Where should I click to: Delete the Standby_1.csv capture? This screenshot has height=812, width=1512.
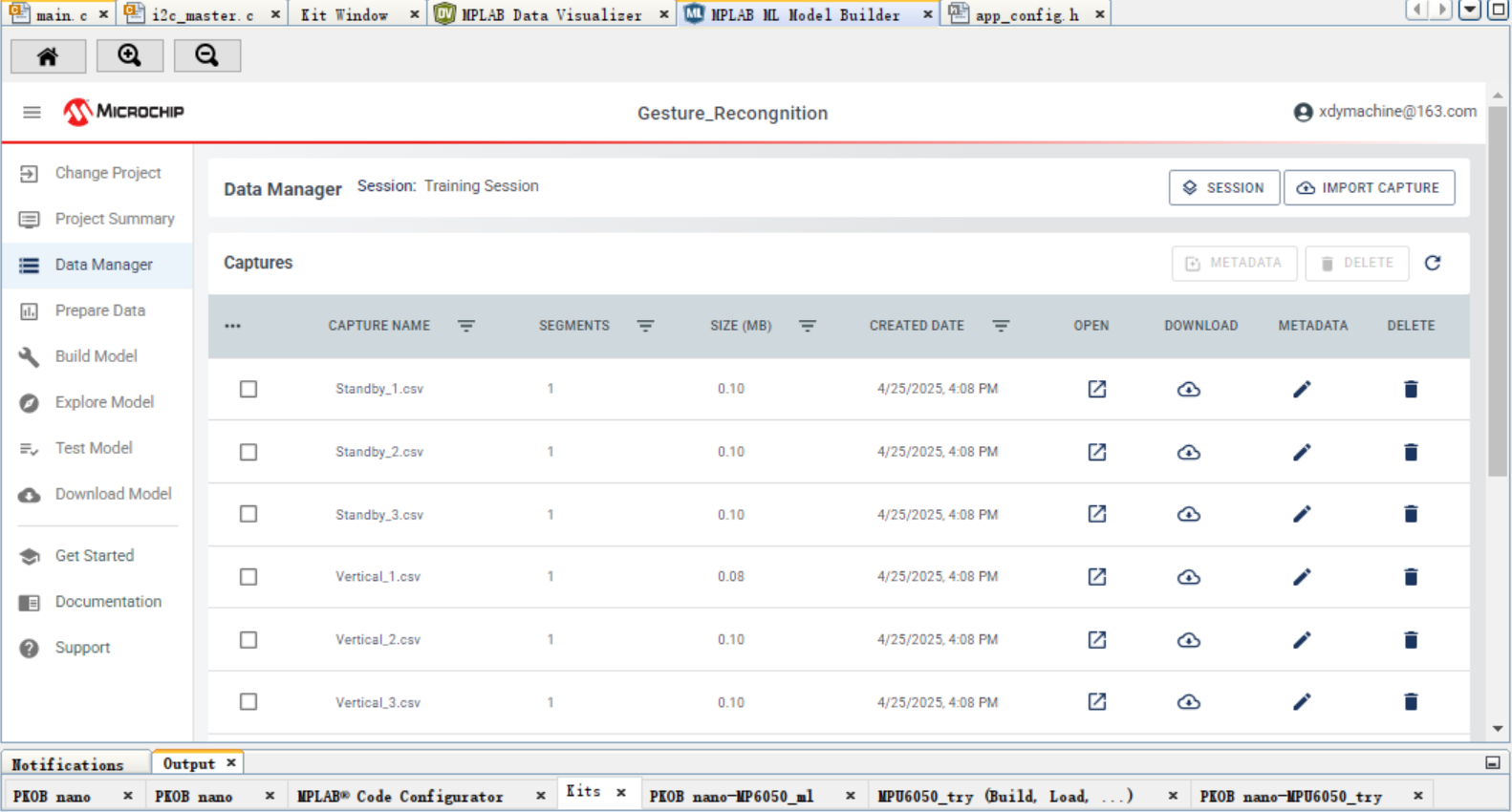[x=1411, y=389]
